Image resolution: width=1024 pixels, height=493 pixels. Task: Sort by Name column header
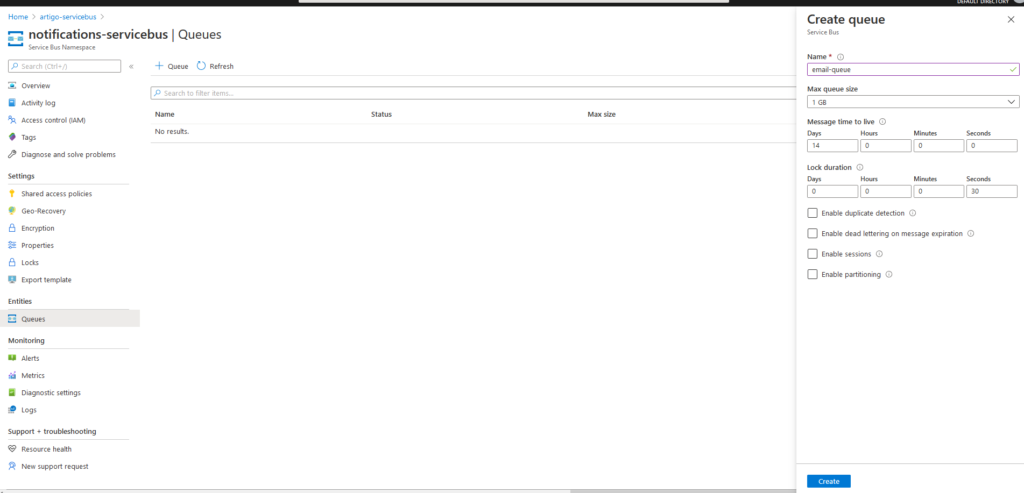[x=165, y=114]
